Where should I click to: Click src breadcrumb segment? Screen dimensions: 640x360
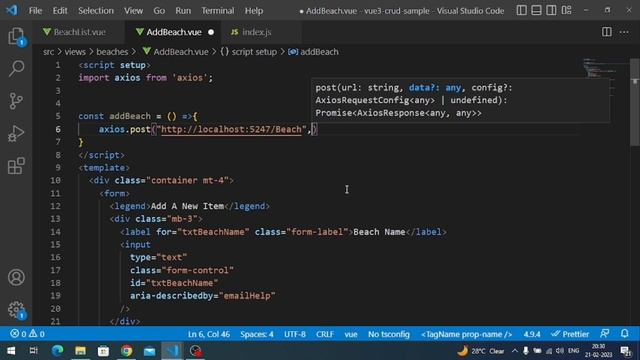[48, 52]
